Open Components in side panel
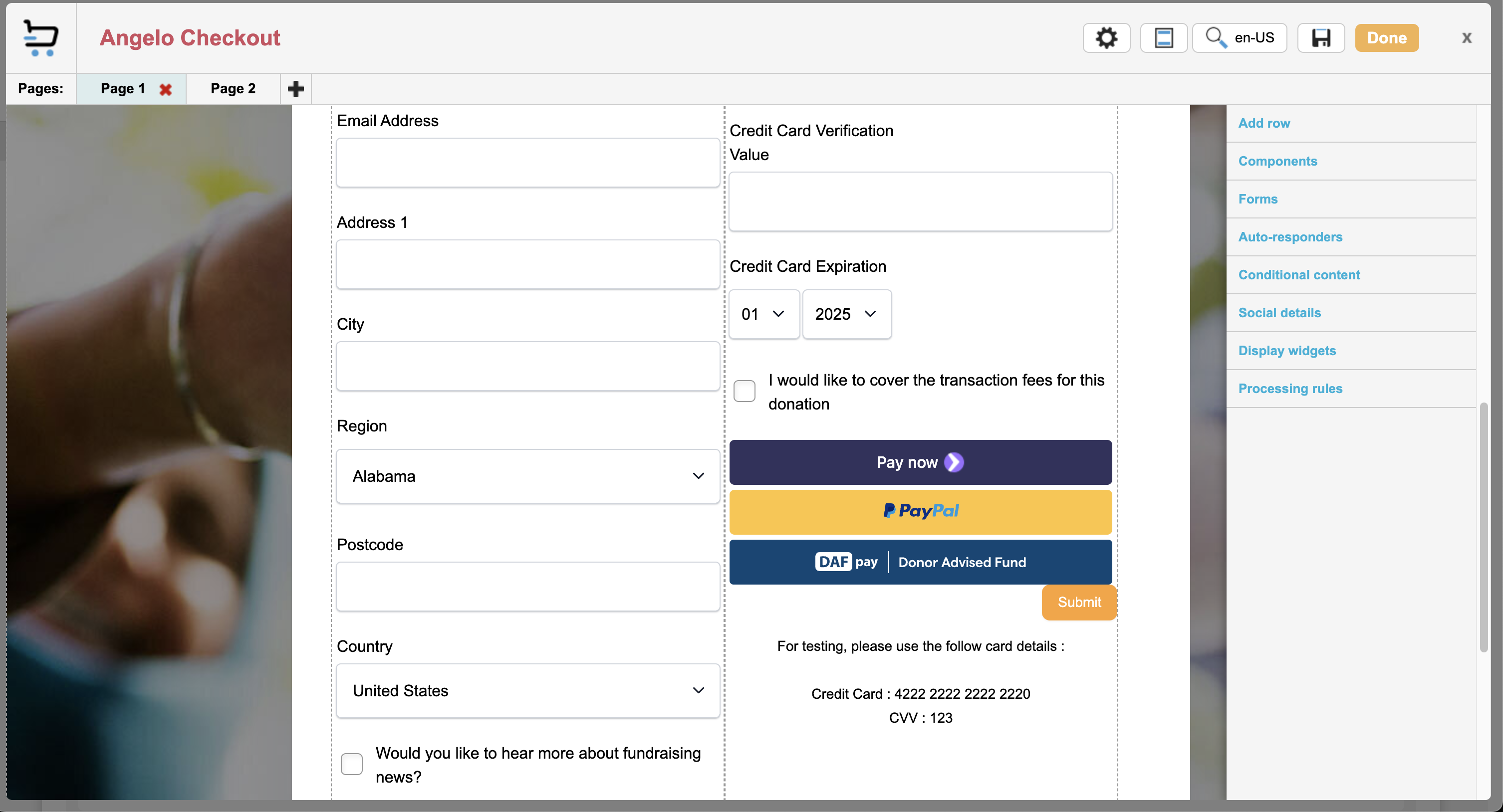1503x812 pixels. tap(1351, 161)
